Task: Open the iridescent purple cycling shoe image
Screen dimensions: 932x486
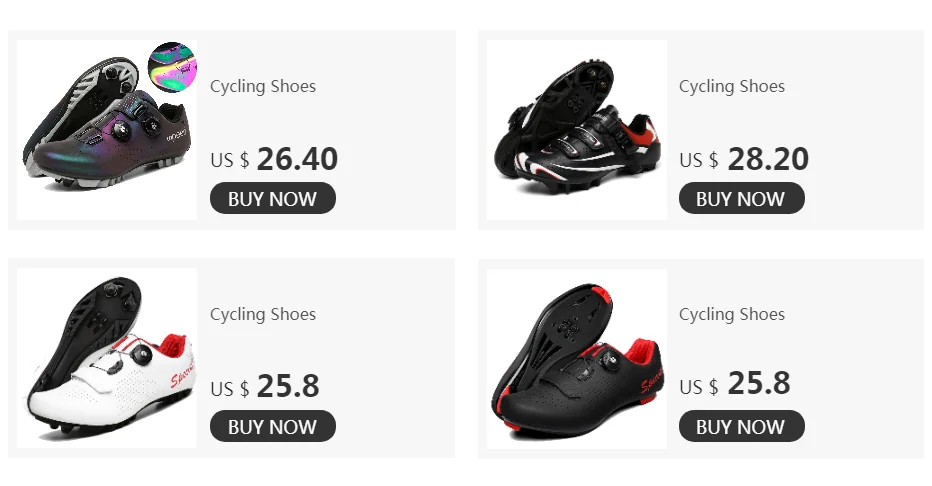Action: pyautogui.click(x=107, y=130)
